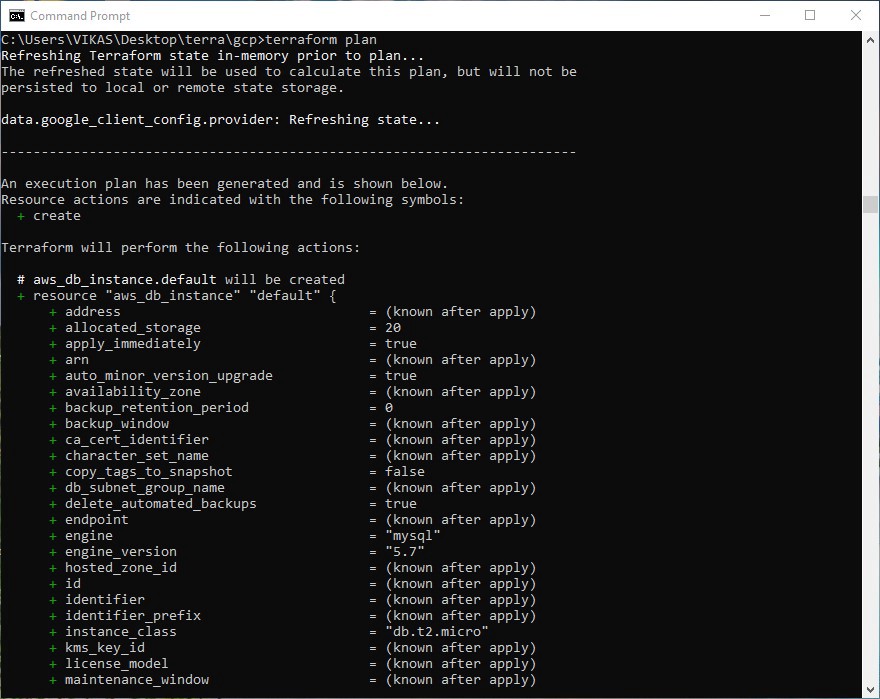Click the vertical scrollbar thumb

tap(870, 204)
